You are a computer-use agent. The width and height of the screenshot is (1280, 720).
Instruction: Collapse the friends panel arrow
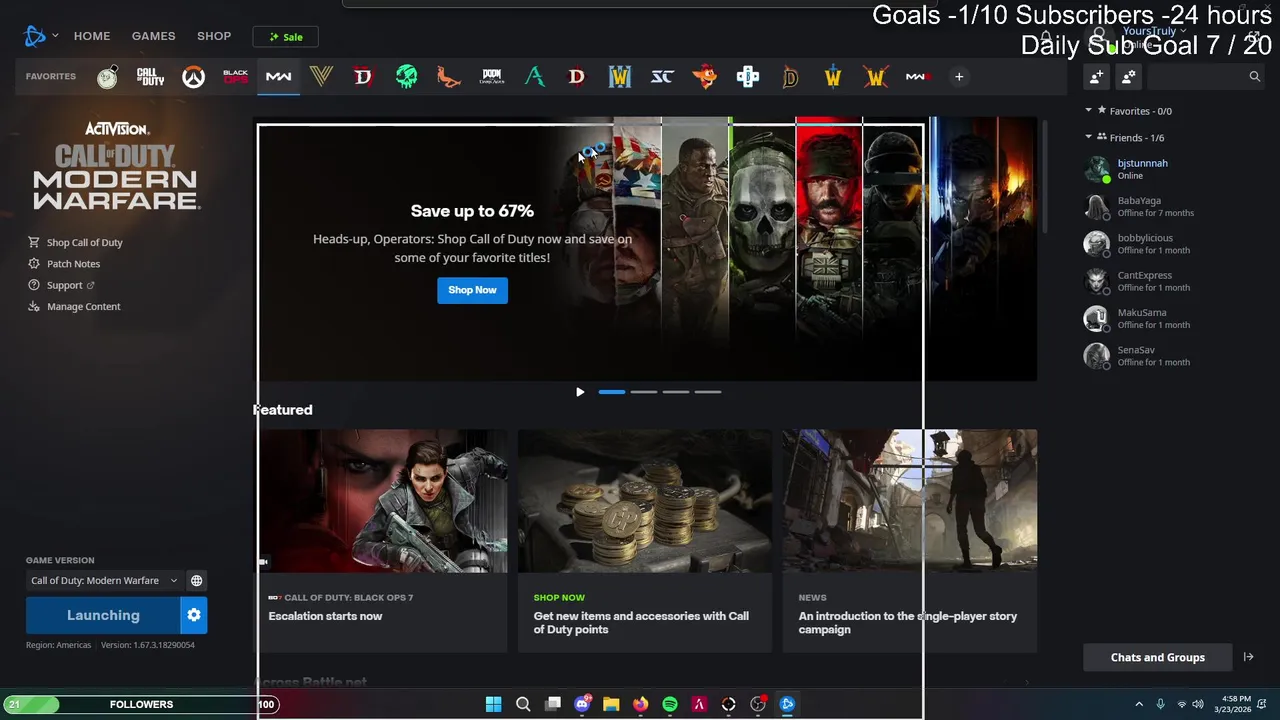tap(1248, 657)
